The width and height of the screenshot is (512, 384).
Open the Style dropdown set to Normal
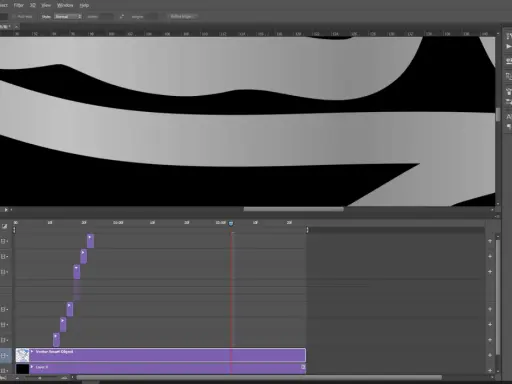coord(68,16)
